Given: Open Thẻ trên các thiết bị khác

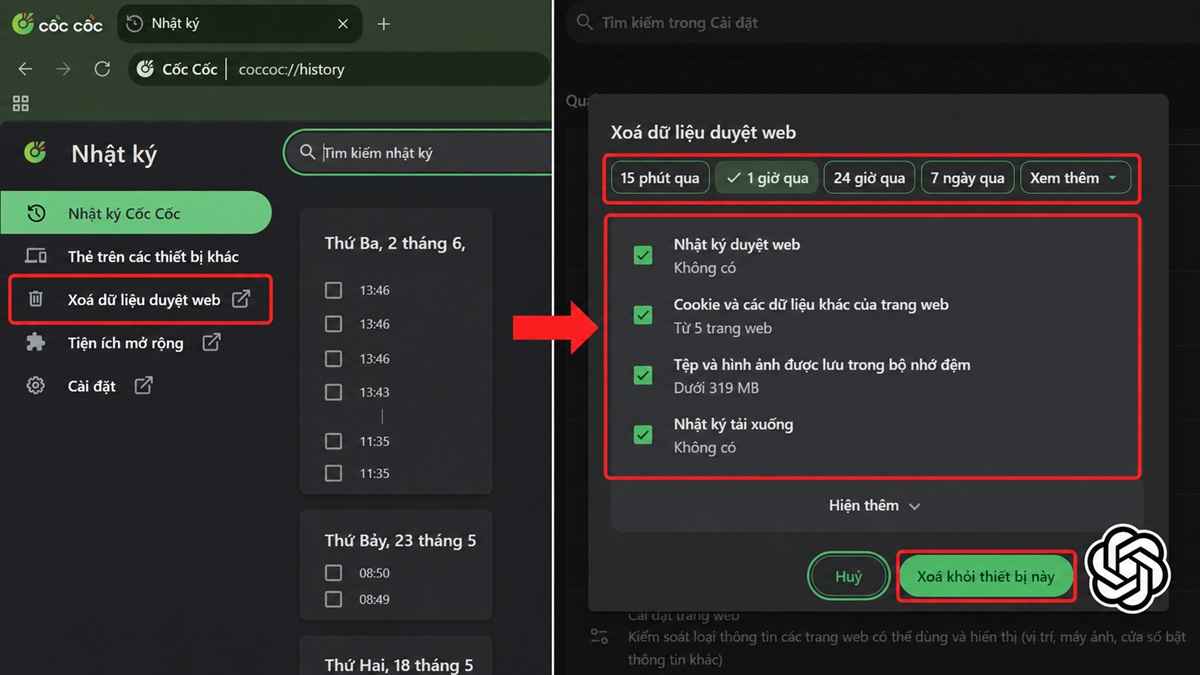Looking at the screenshot, I should (135, 256).
